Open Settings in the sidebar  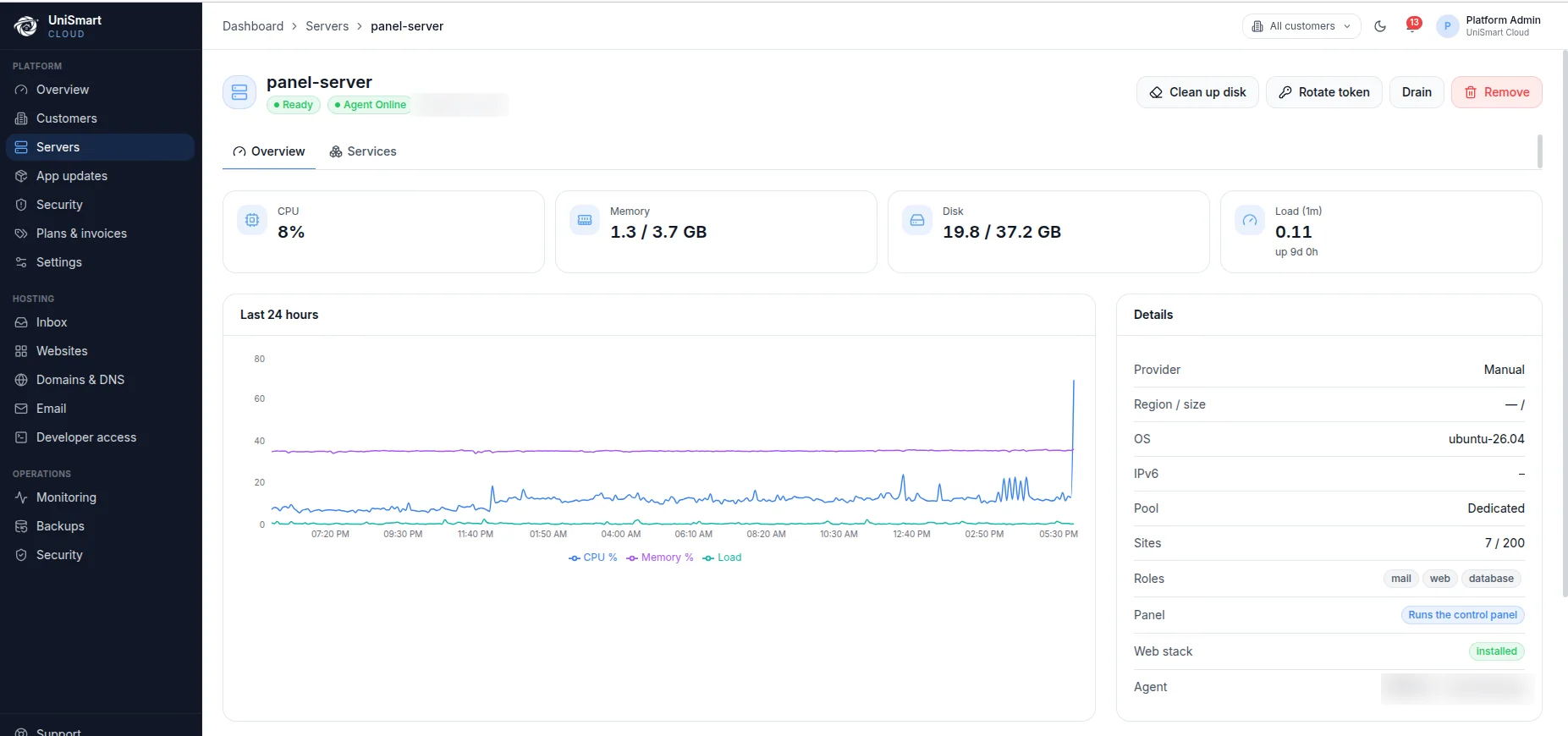pyautogui.click(x=100, y=262)
